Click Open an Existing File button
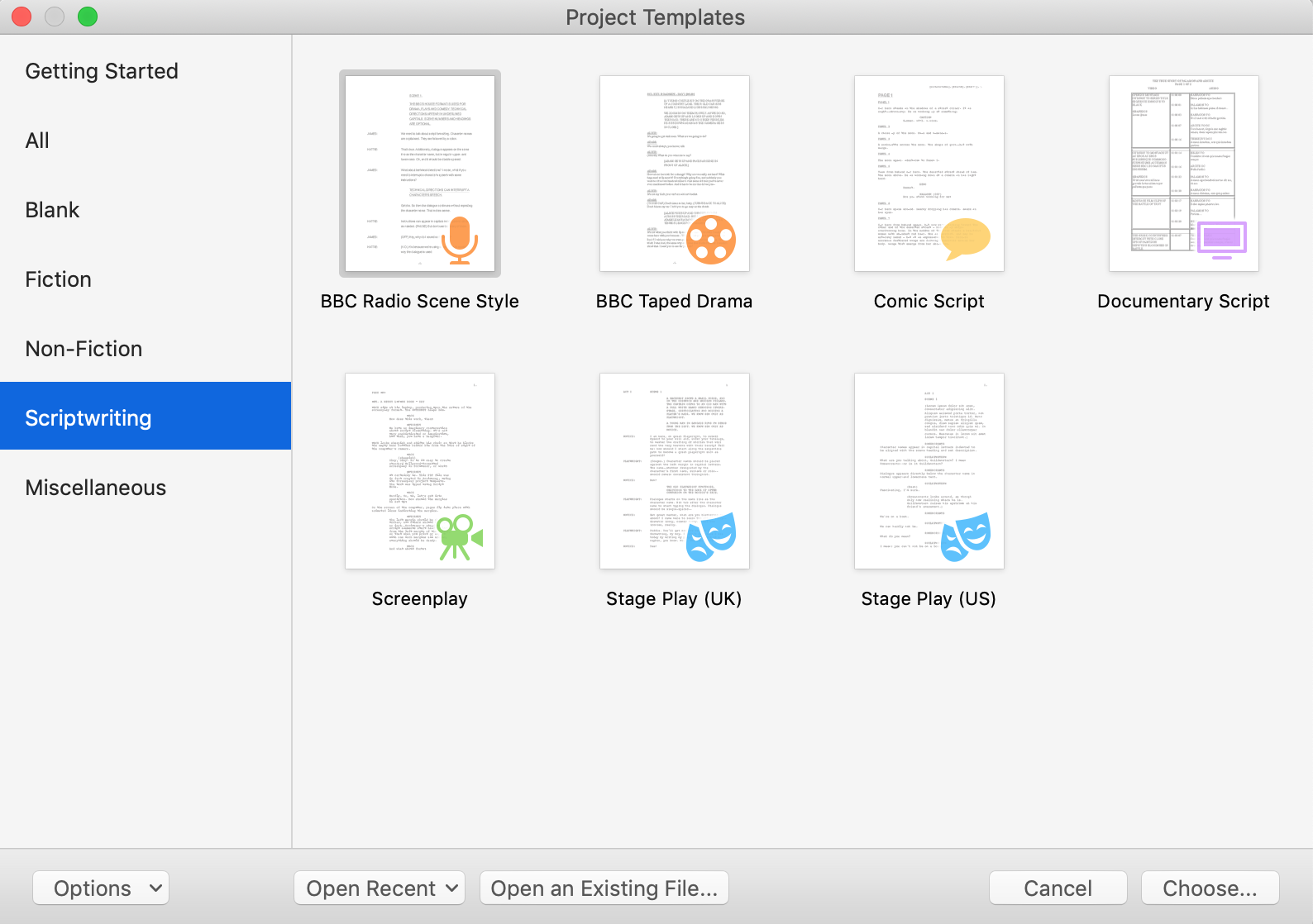Screen dimensions: 1313x924 (x=604, y=888)
